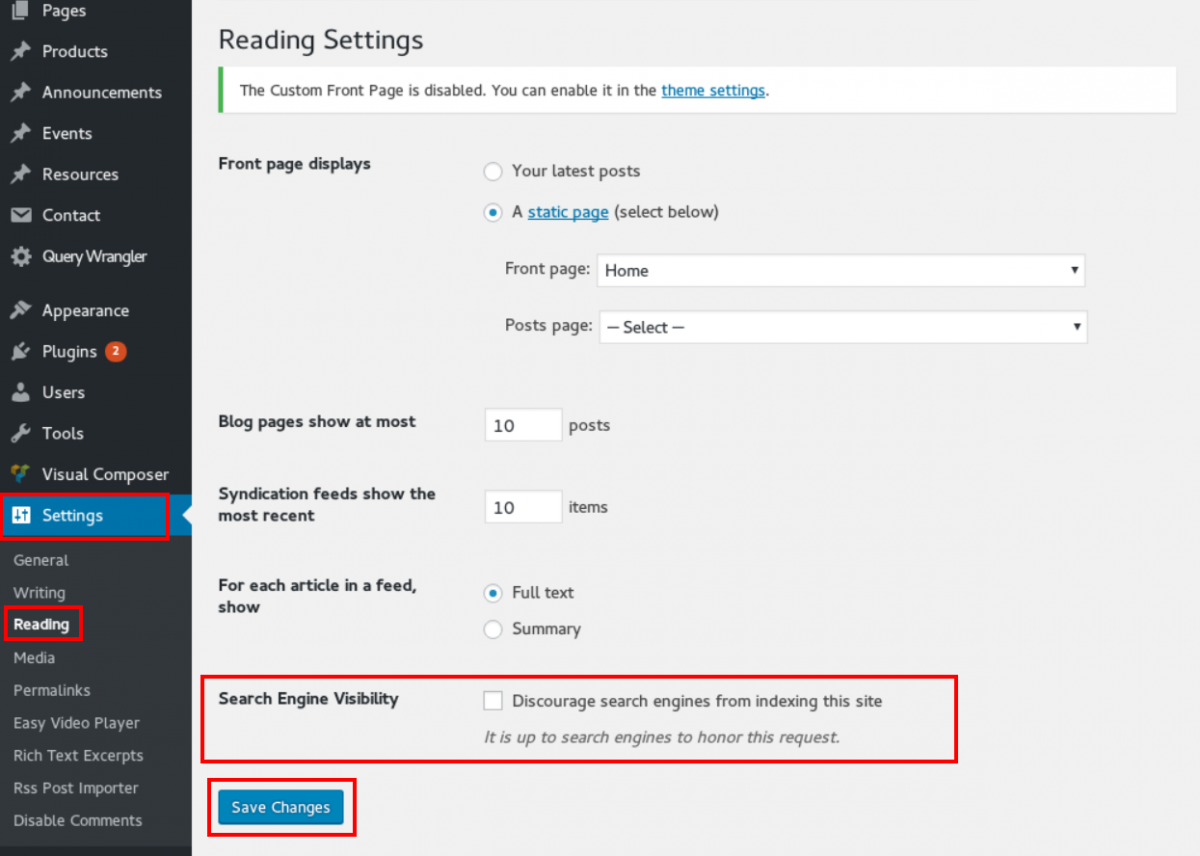
Task: Click the Appearance paintbrush icon
Action: click(20, 311)
